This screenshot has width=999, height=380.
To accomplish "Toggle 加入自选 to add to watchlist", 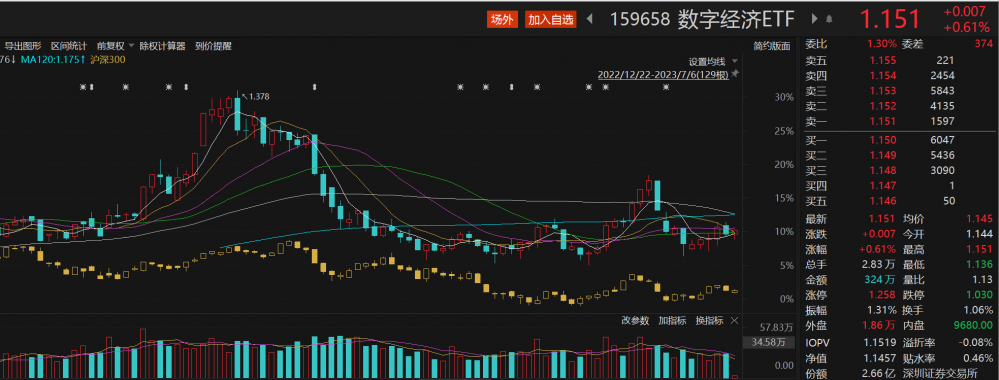I will point(551,20).
